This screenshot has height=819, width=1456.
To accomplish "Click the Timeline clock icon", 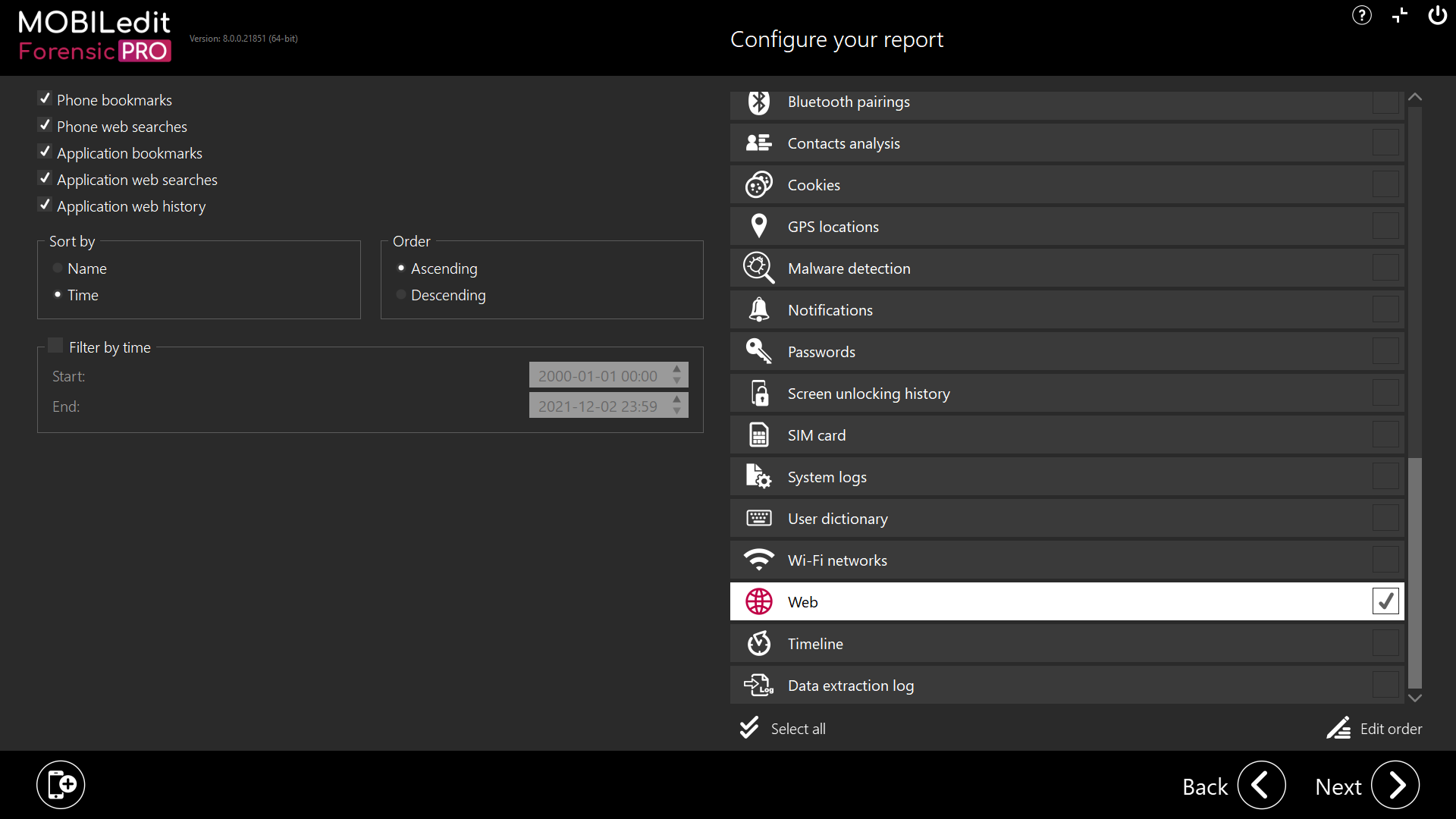I will click(758, 644).
